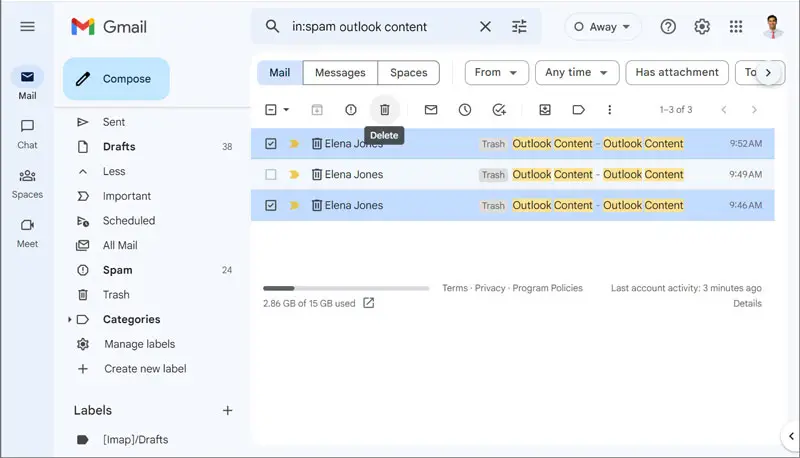Open the Google apps grid

tap(736, 27)
